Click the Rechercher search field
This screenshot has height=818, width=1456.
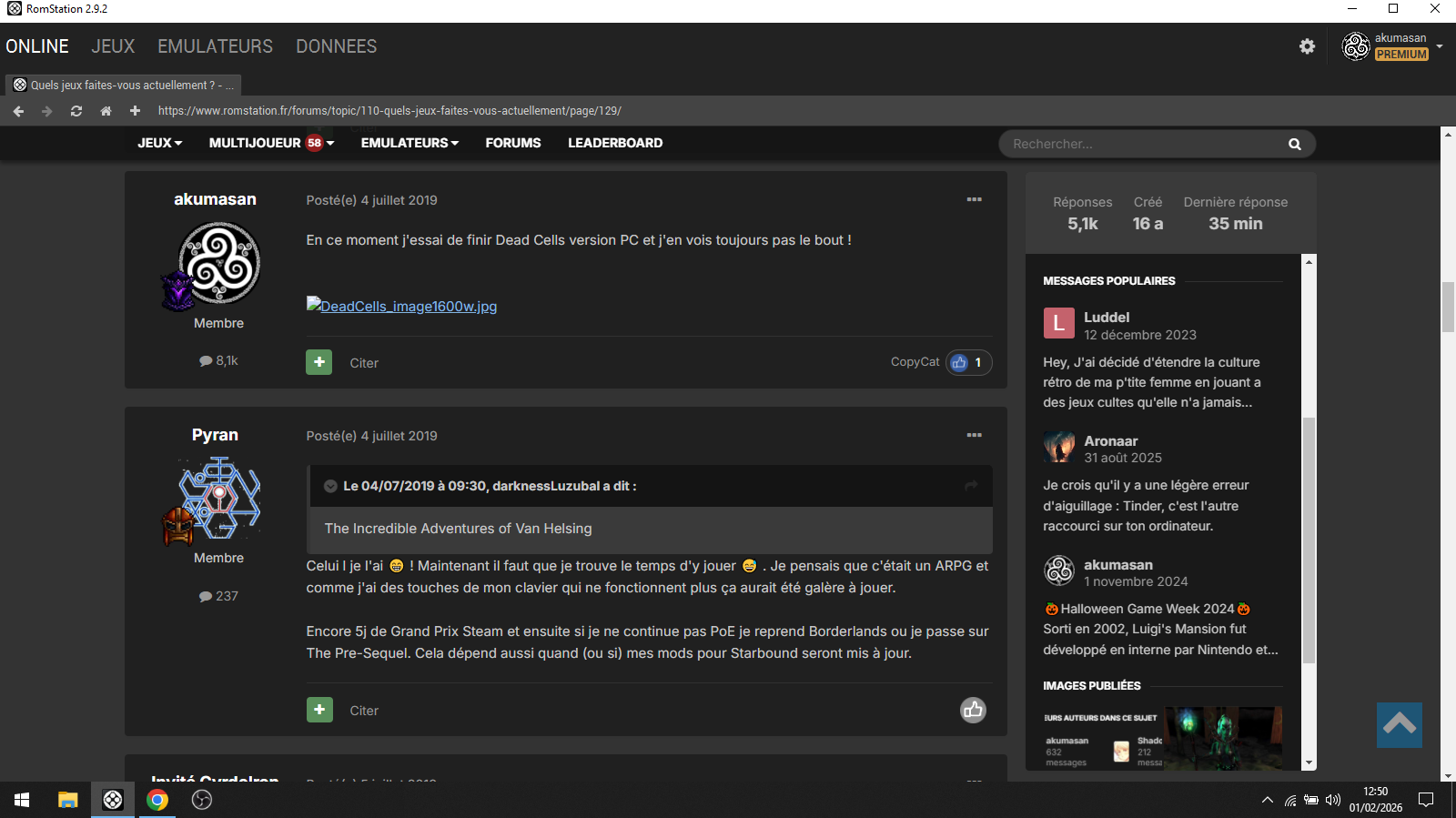pyautogui.click(x=1142, y=144)
